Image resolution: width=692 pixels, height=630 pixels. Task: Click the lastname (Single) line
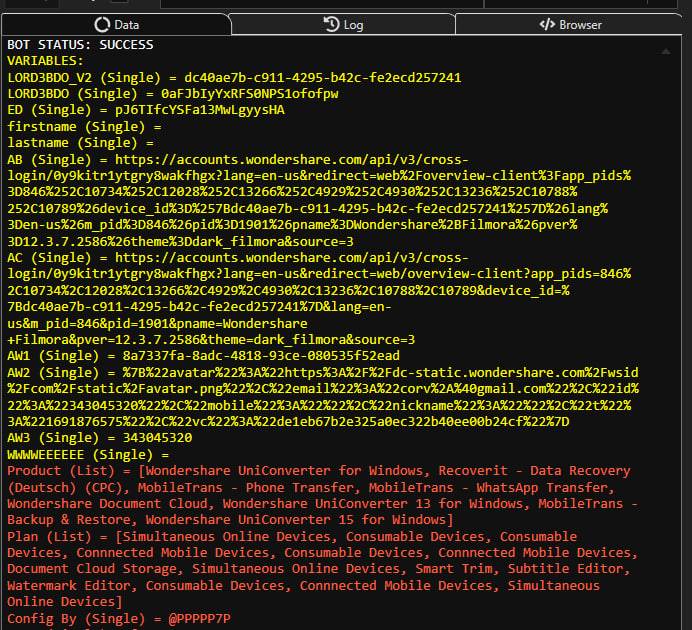point(80,143)
